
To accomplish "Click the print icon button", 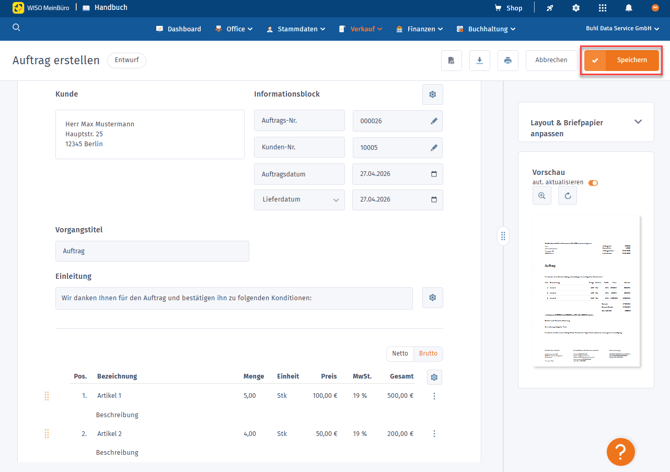I will click(507, 60).
